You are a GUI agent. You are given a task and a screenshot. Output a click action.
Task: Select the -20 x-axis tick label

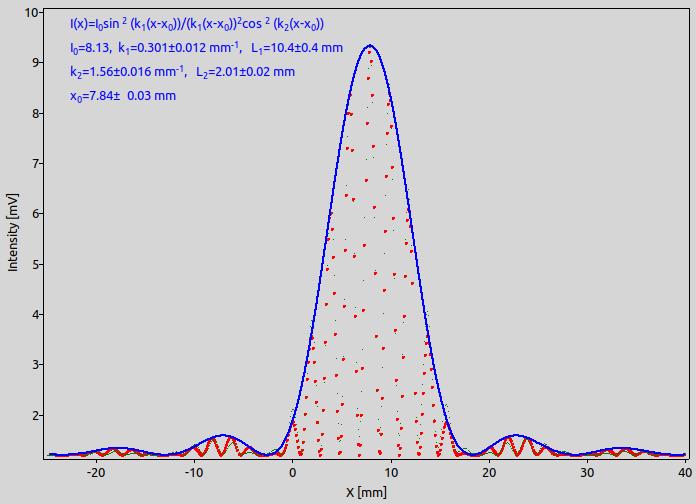pos(95,473)
